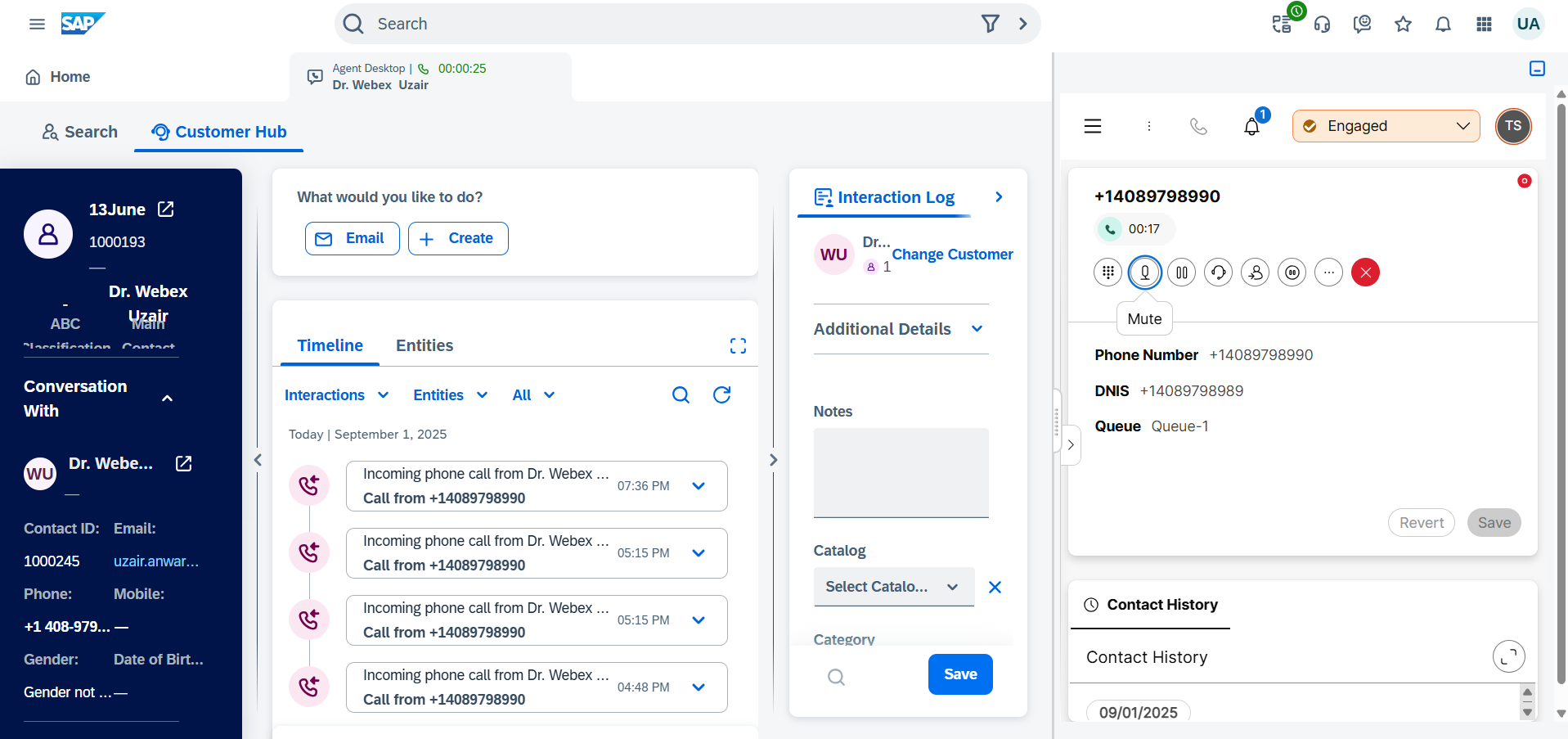Open the Search tab

[x=80, y=132]
